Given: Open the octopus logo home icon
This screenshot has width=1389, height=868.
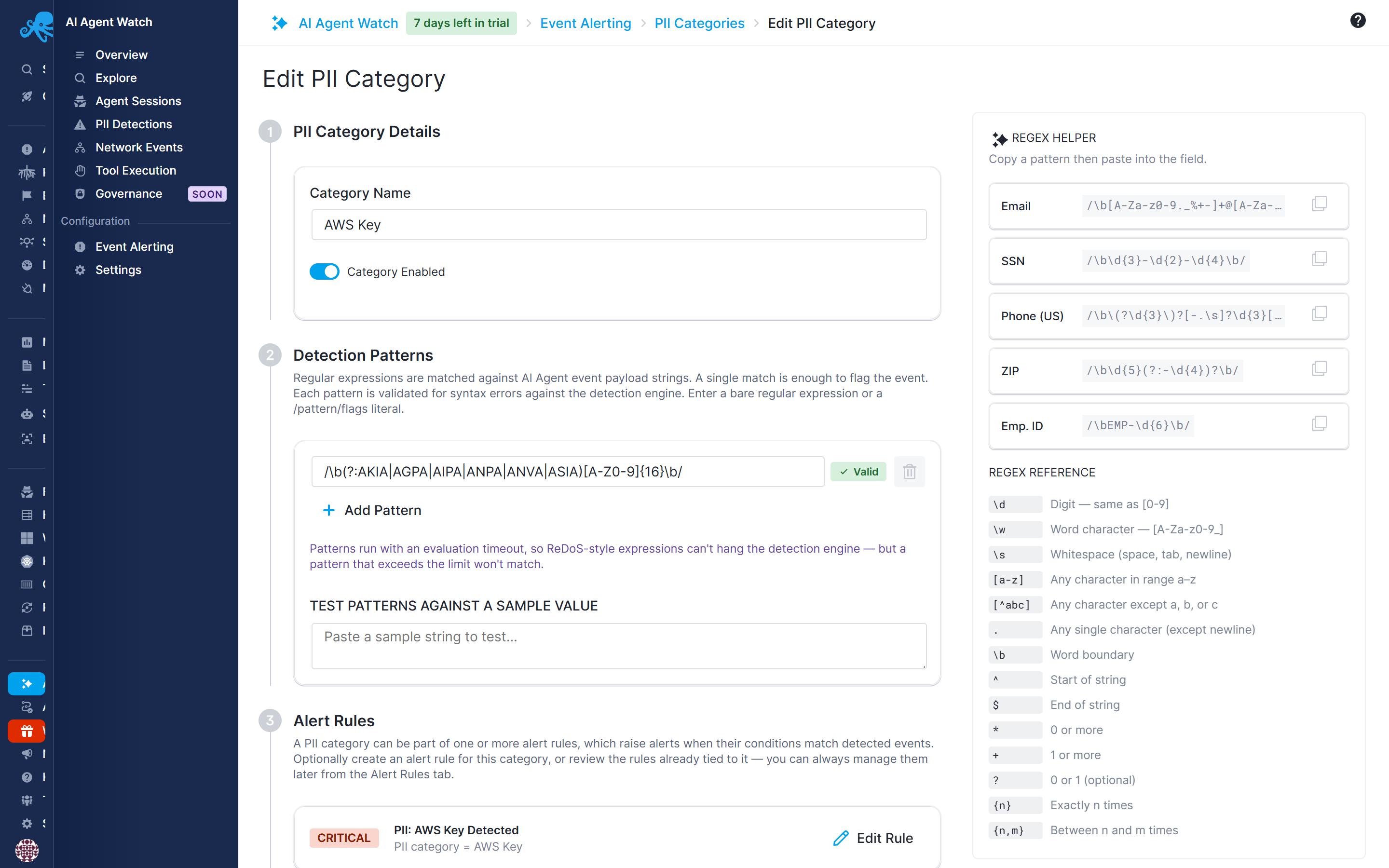Looking at the screenshot, I should coord(36,27).
